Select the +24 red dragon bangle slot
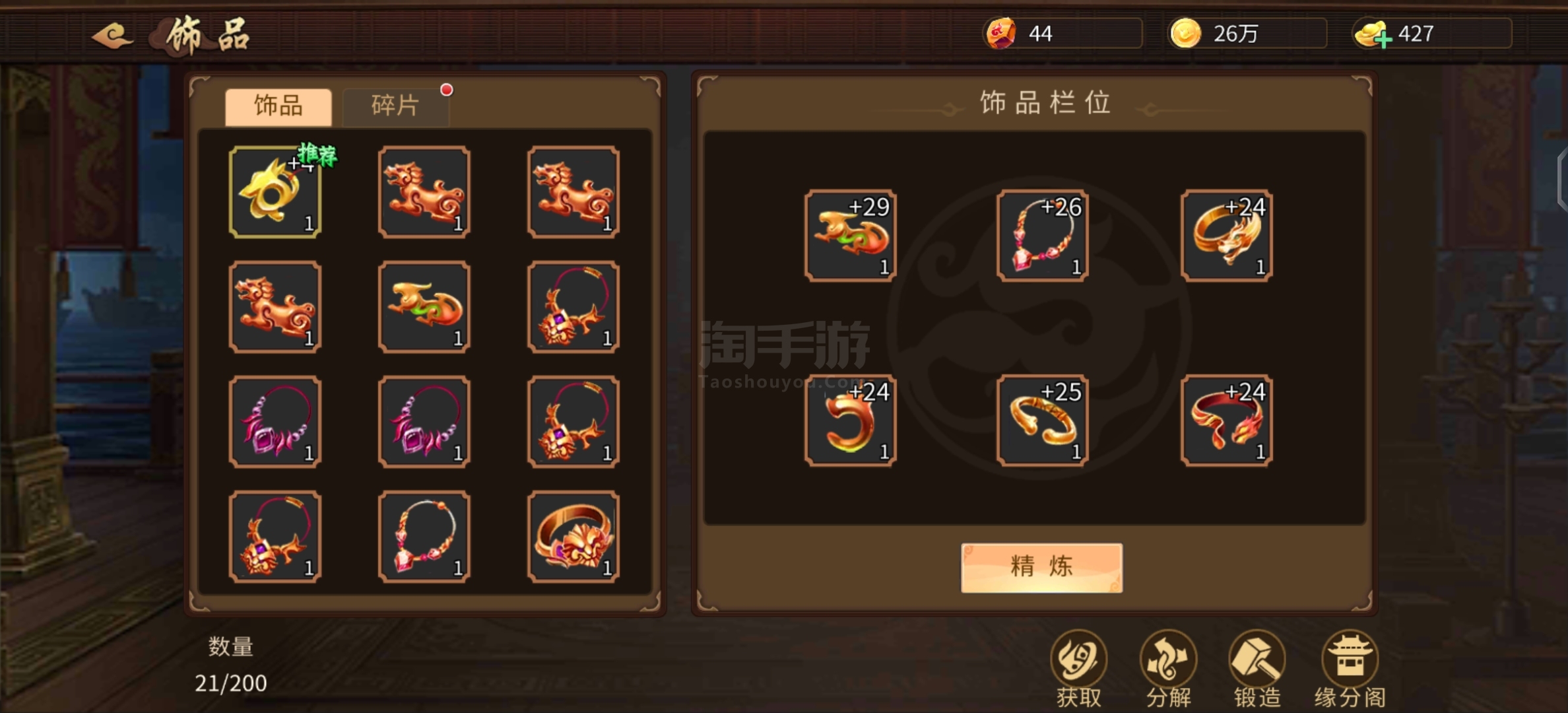Screen dimensions: 1568x713 click(x=1227, y=421)
